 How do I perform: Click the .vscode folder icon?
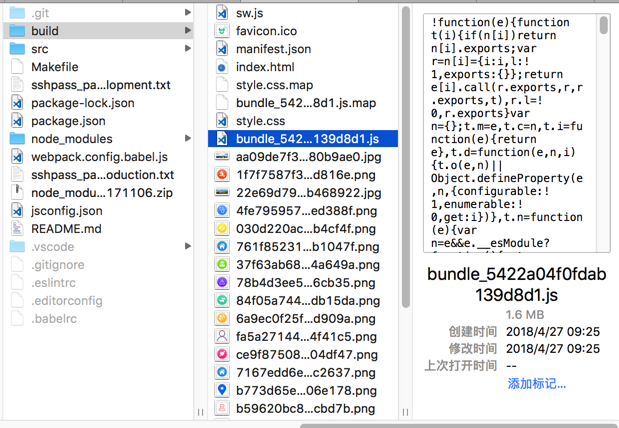17,246
